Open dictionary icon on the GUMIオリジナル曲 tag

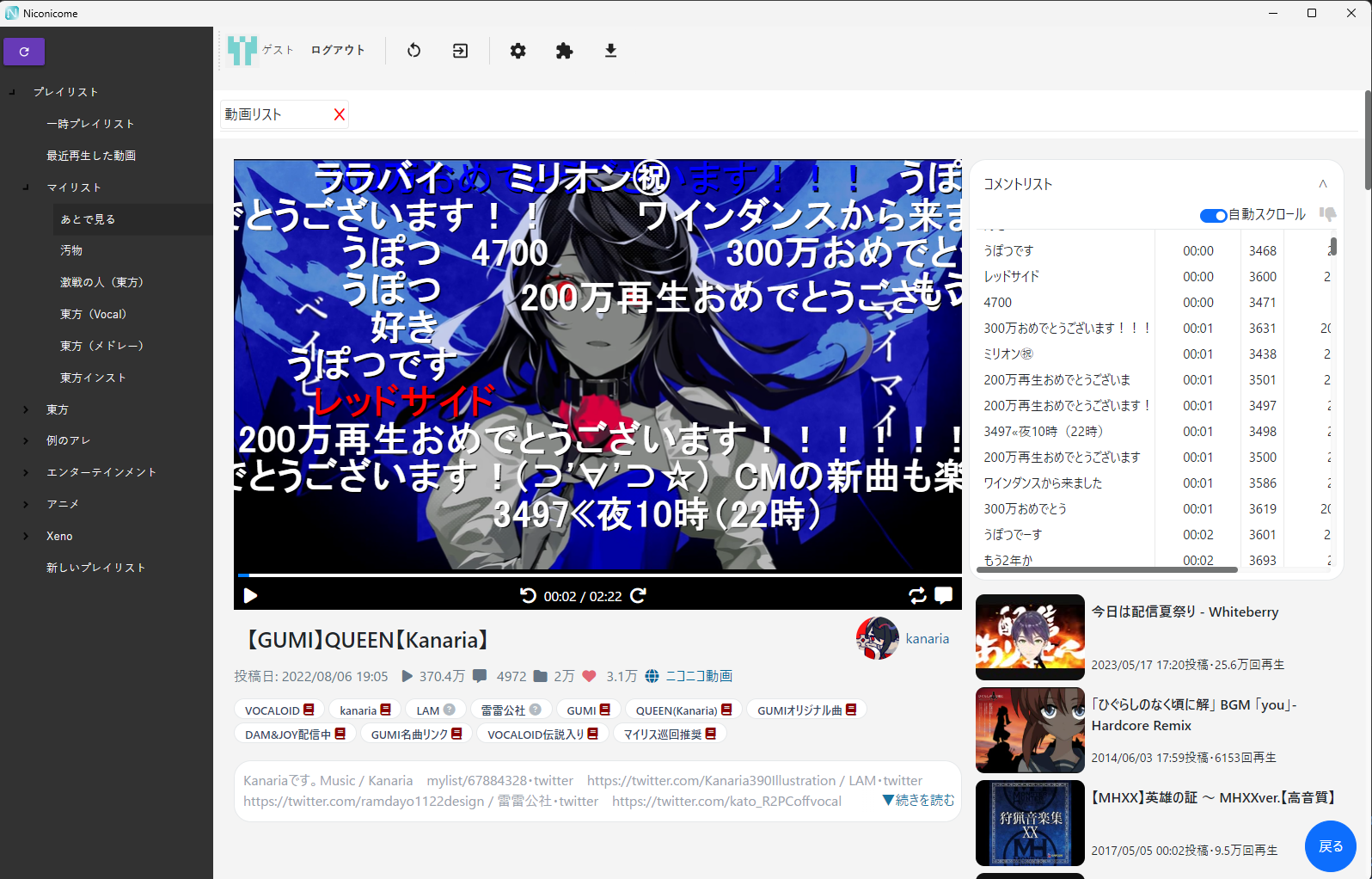pos(851,710)
